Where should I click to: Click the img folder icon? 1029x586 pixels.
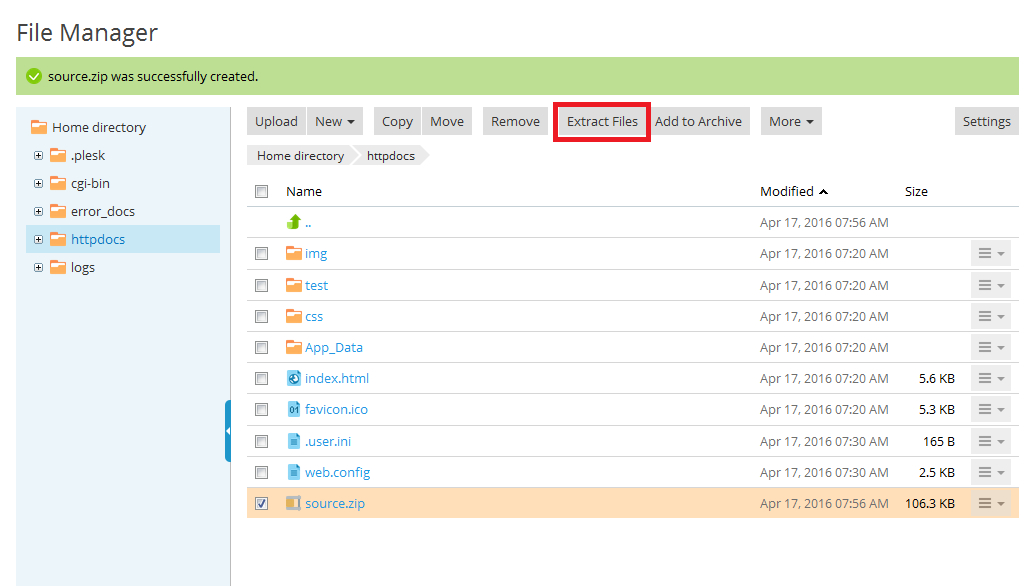click(293, 253)
